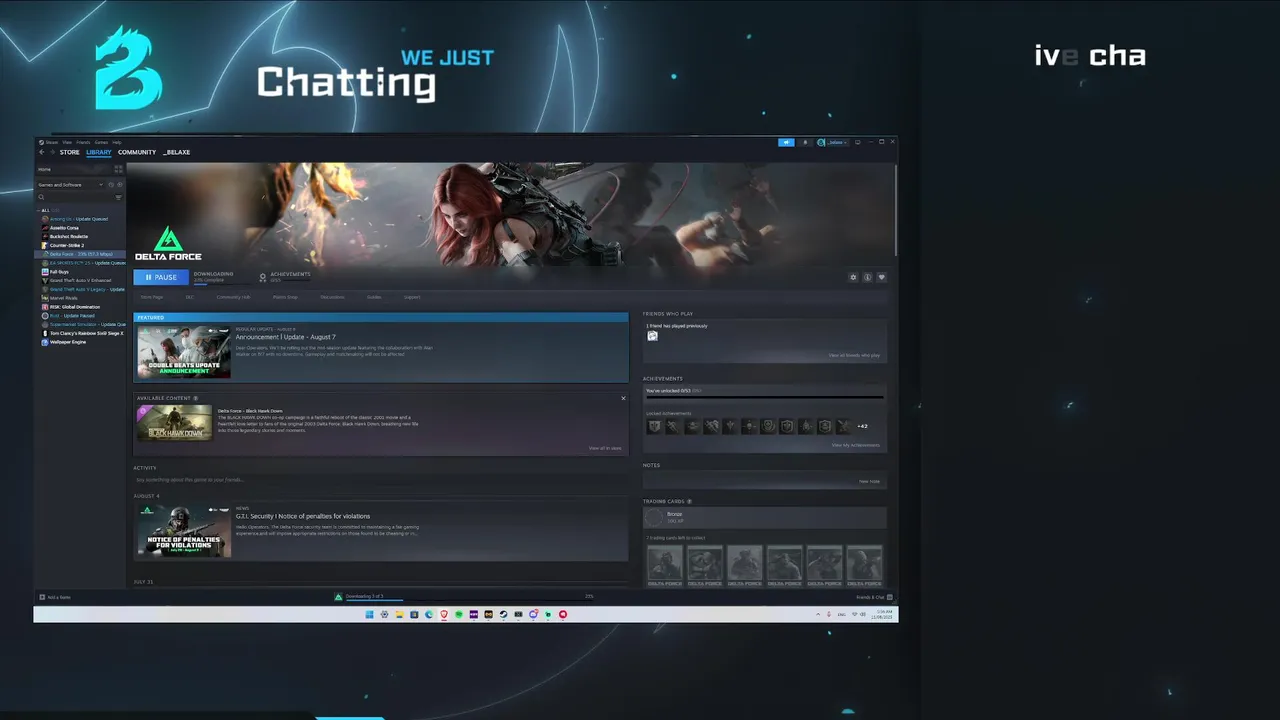Open the Delta Force Store Page link
Image resolution: width=1280 pixels, height=720 pixels.
point(152,297)
